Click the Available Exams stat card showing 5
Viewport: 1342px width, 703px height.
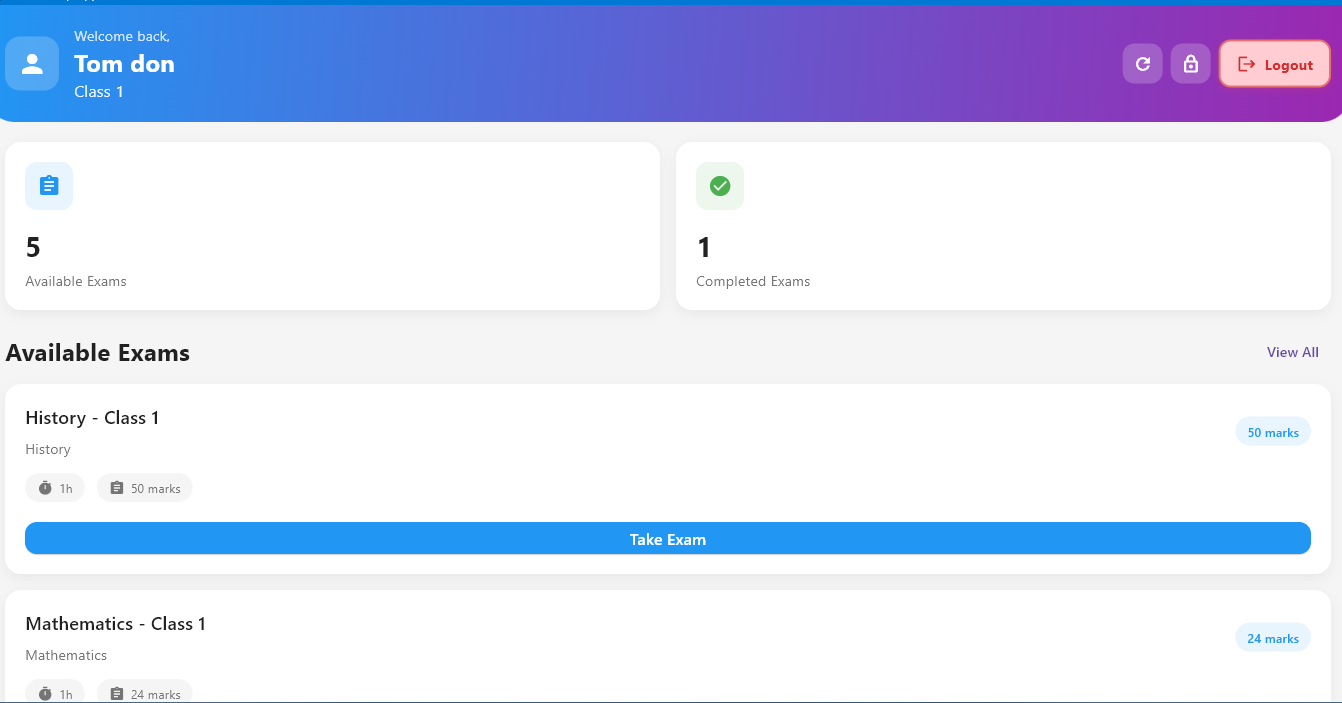click(332, 226)
